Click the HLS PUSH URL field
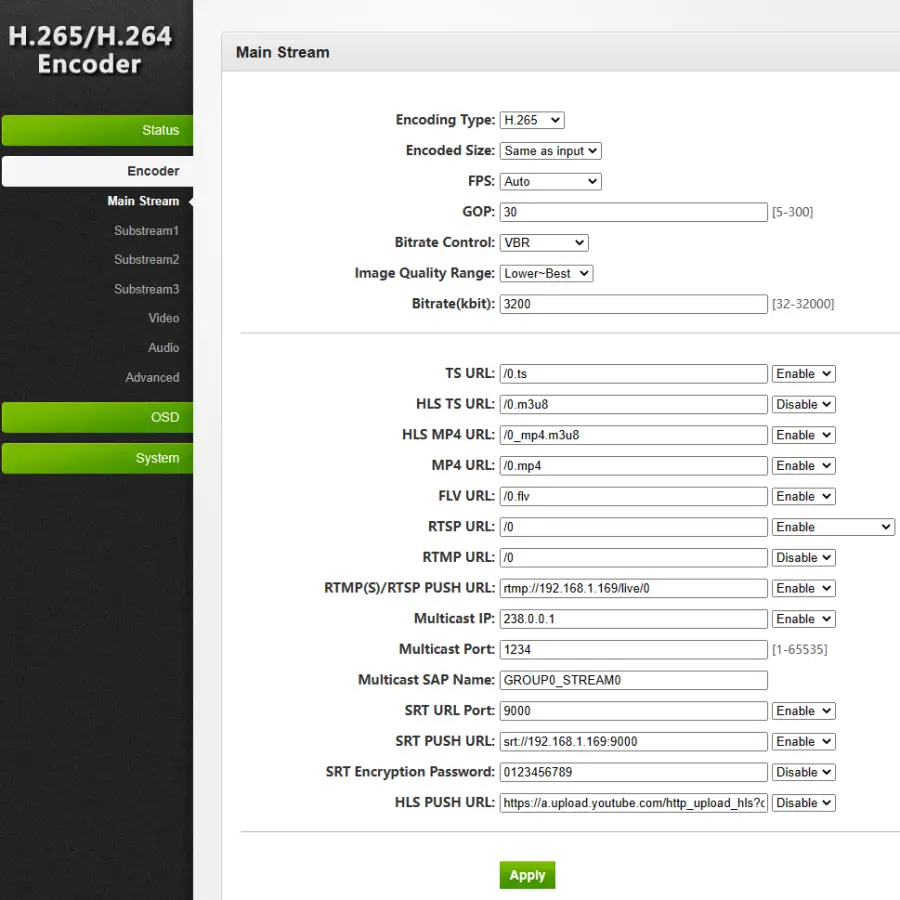 click(x=633, y=803)
